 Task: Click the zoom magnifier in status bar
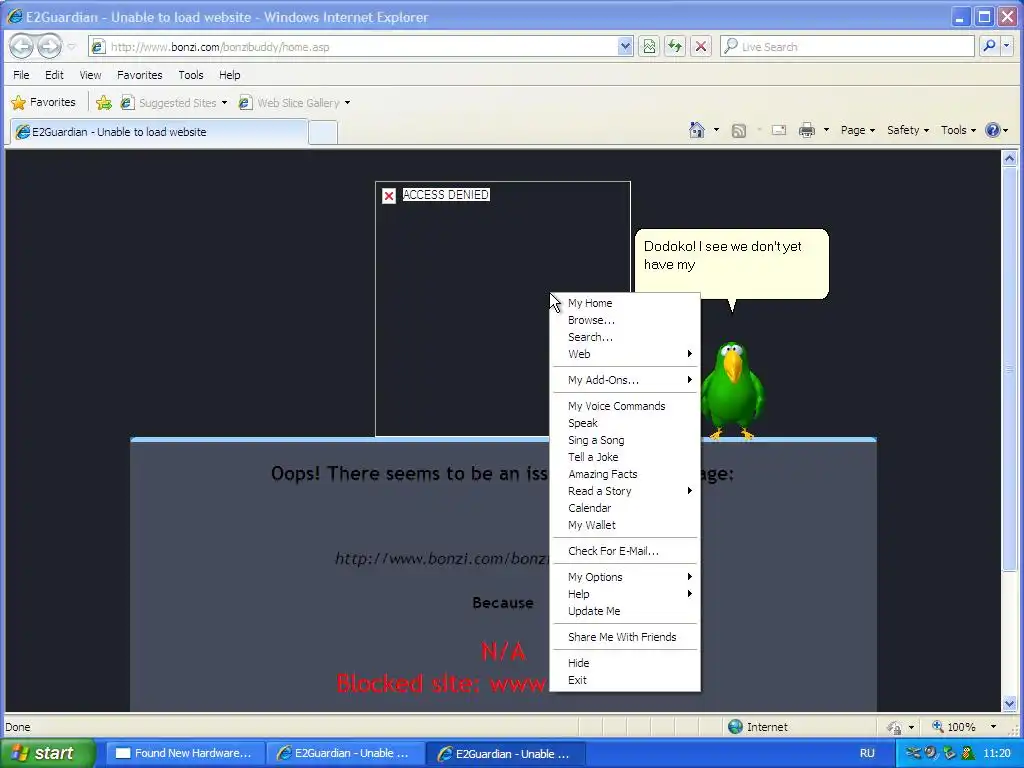938,726
